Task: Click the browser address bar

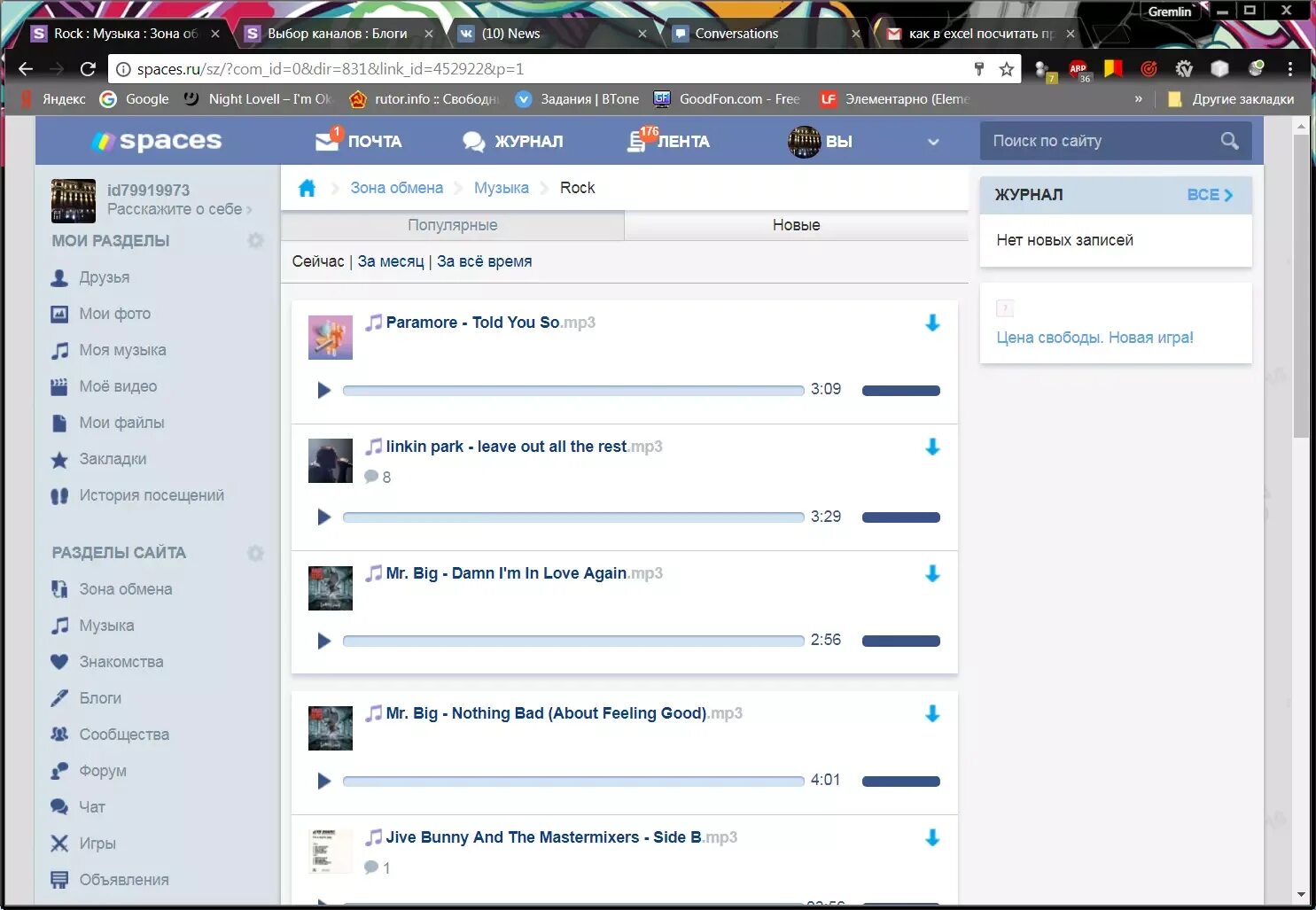Action: tap(549, 69)
